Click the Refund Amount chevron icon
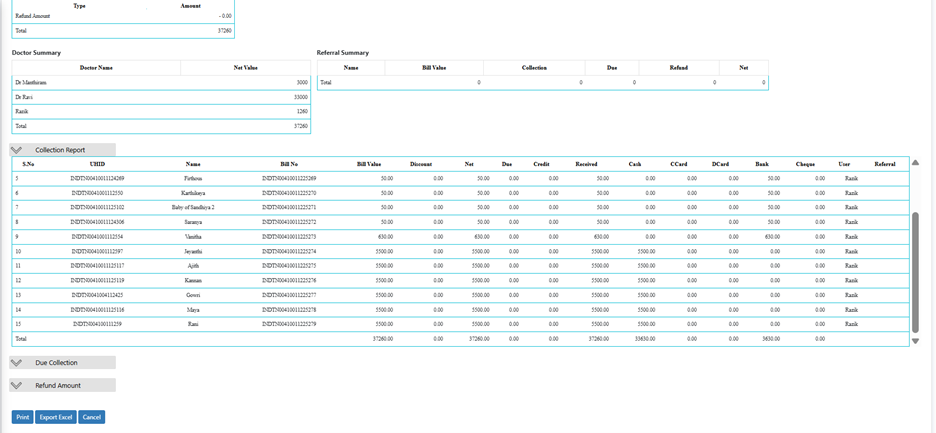 click(x=17, y=385)
